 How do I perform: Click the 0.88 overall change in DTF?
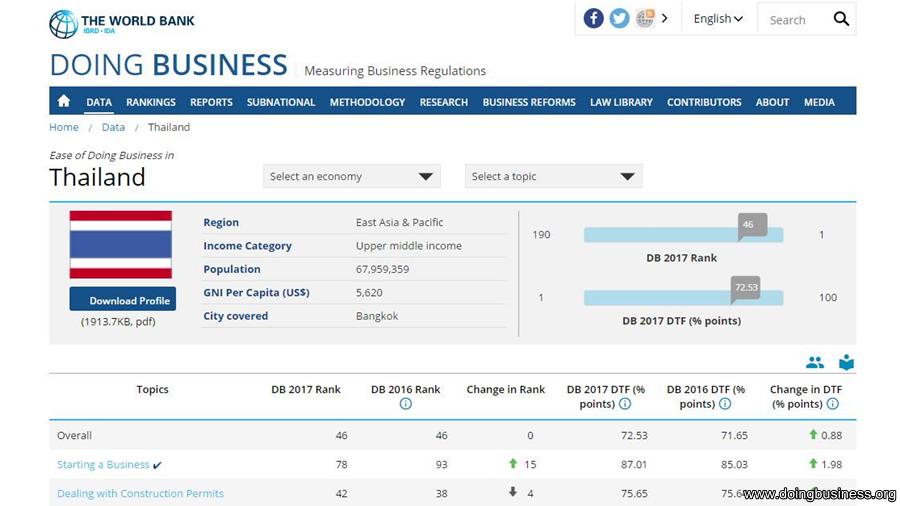(x=832, y=435)
